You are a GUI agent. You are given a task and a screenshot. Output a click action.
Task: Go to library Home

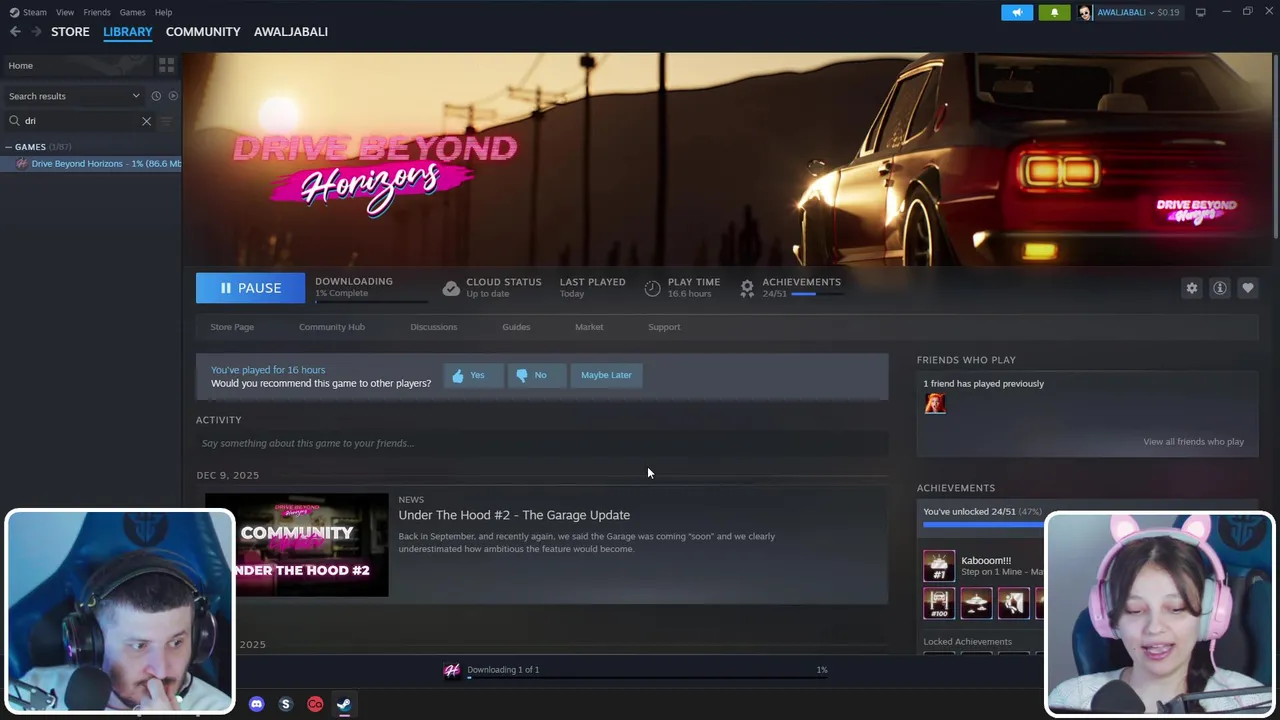coord(77,65)
